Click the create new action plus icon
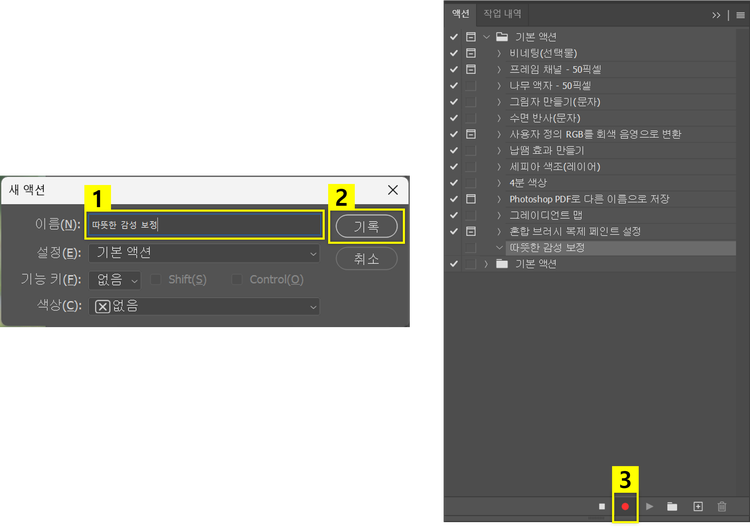This screenshot has width=750, height=527. point(698,506)
